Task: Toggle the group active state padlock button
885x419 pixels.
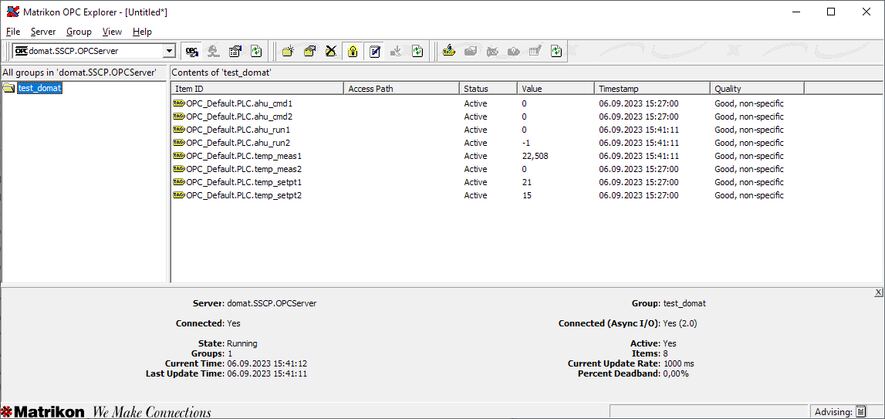Action: coord(352,51)
